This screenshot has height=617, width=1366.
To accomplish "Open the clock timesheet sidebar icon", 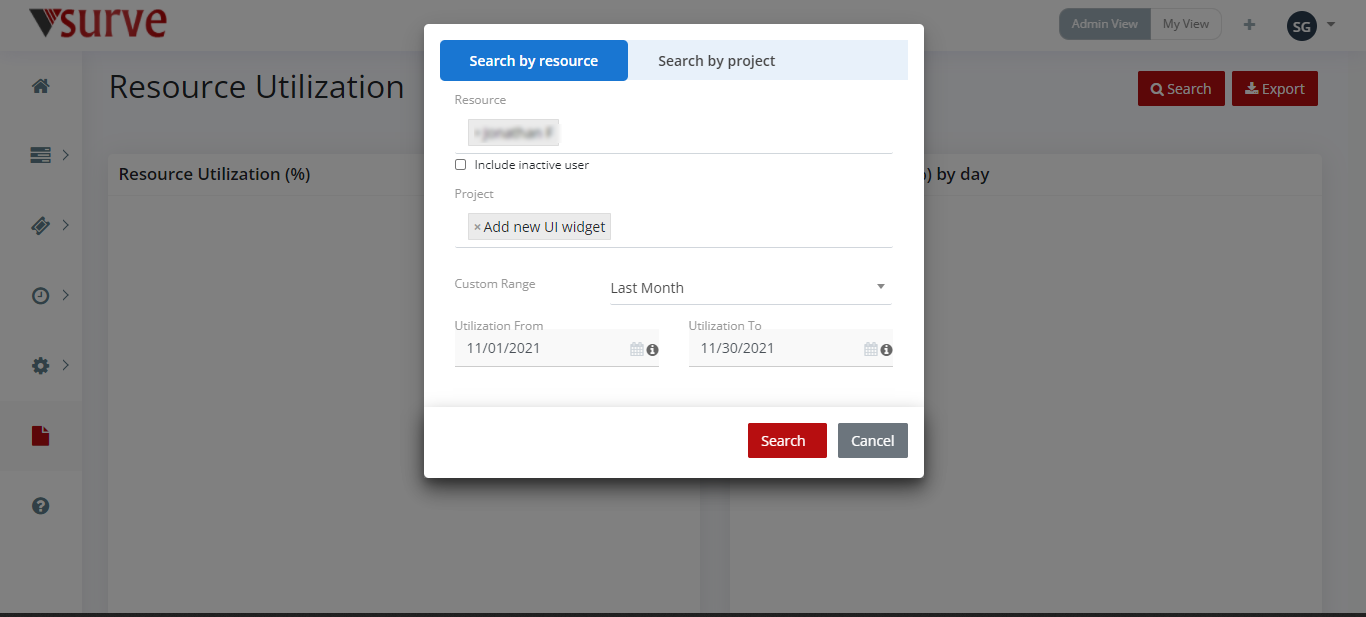I will coord(40,296).
